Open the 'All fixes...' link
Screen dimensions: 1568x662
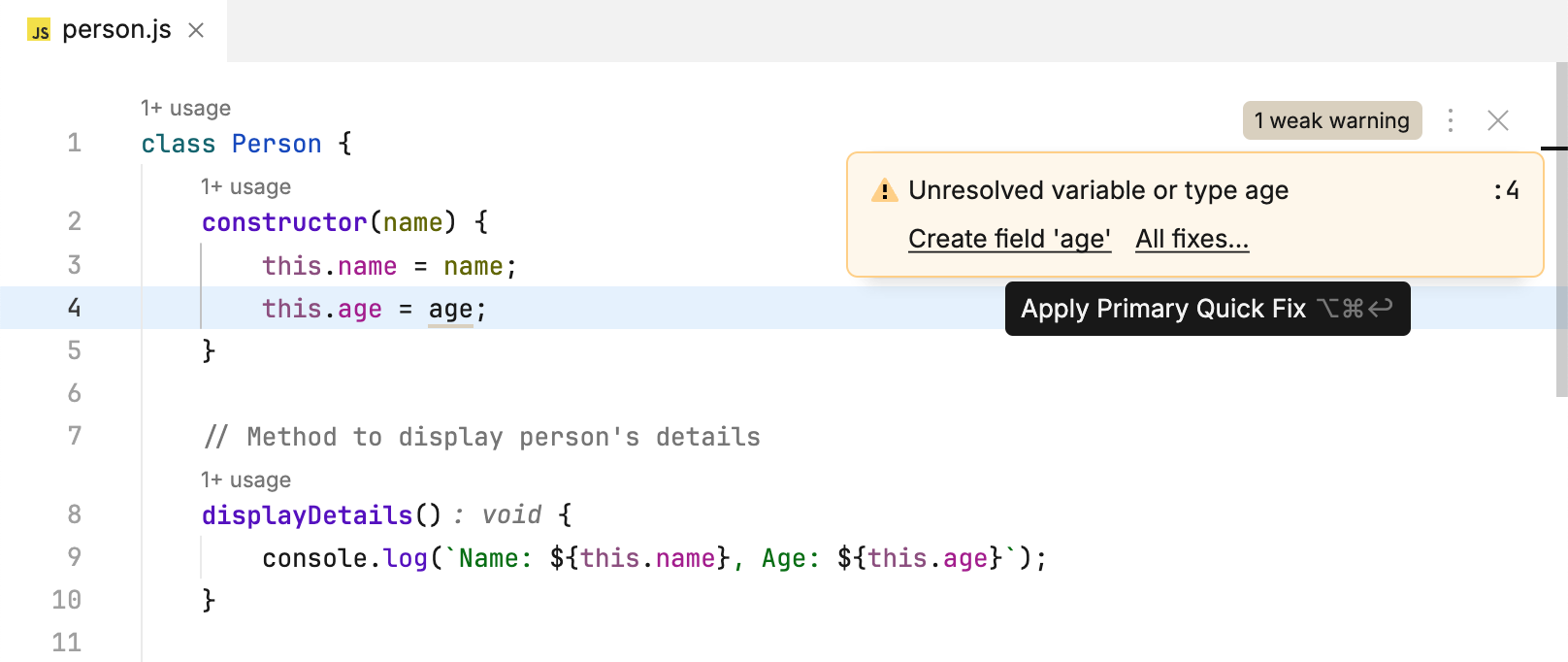(x=1192, y=239)
